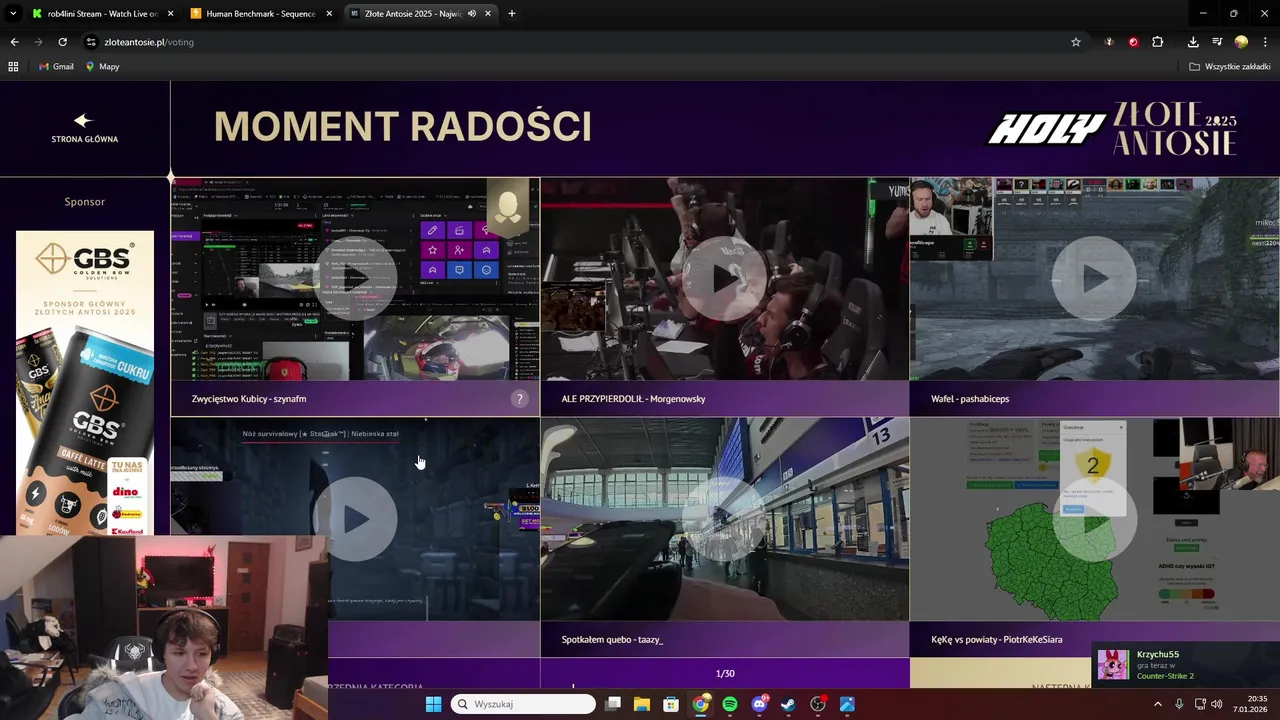Select the Wafel - pashabiceps title

[x=970, y=398]
